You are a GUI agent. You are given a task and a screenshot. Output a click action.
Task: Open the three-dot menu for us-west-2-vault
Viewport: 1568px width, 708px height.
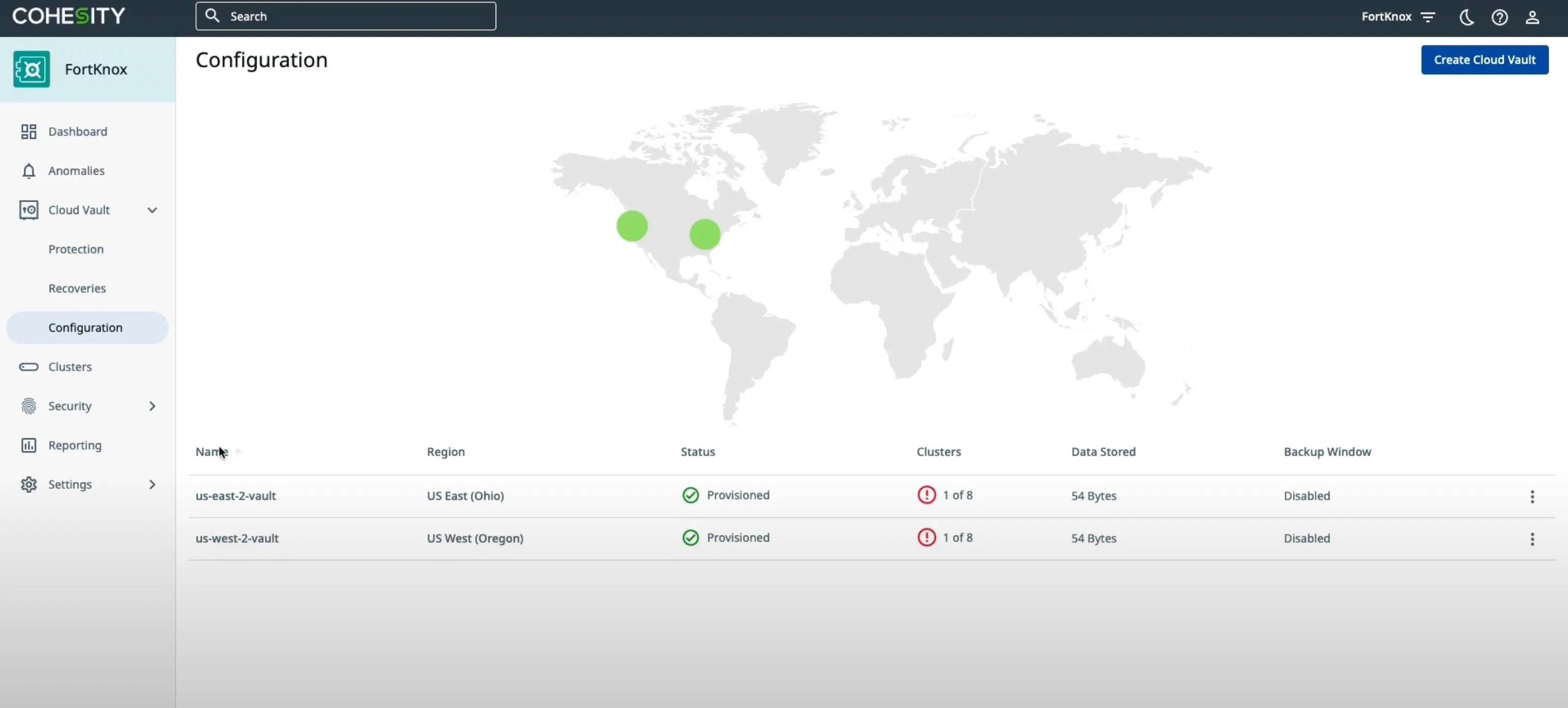point(1532,539)
